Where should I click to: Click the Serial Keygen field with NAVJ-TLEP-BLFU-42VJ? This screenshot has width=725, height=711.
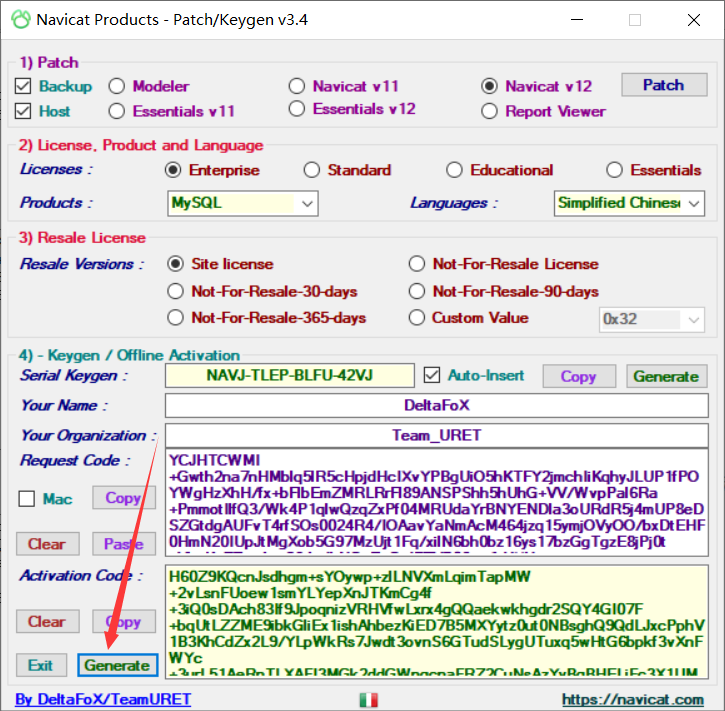(289, 375)
